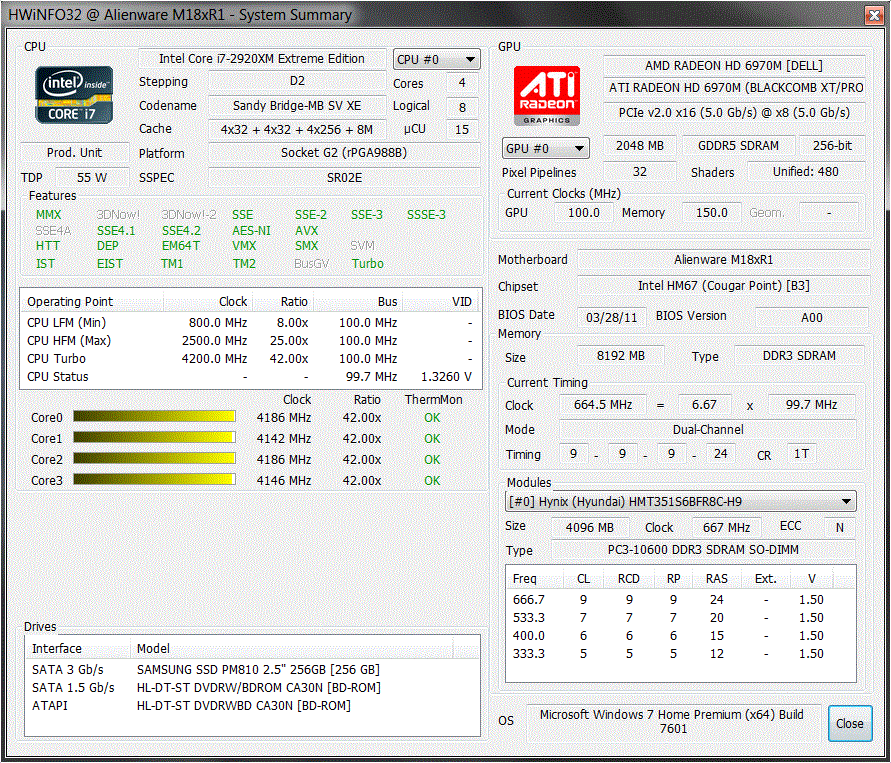This screenshot has width=891, height=763.
Task: Click the Close button
Action: [850, 723]
